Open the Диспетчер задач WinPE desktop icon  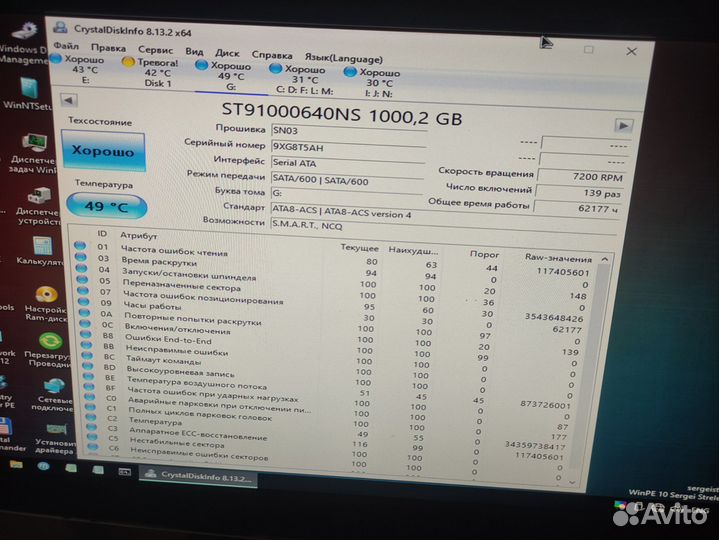pyautogui.click(x=33, y=153)
